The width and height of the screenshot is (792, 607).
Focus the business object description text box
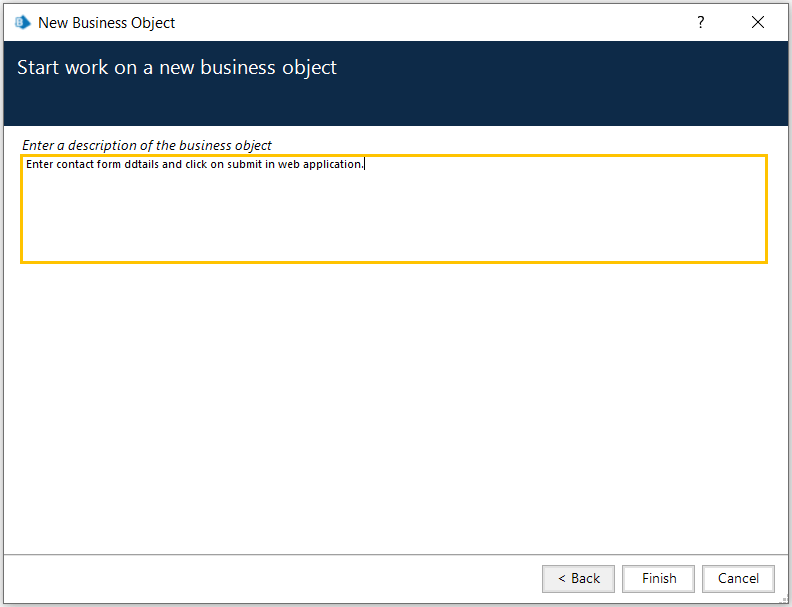coord(394,209)
